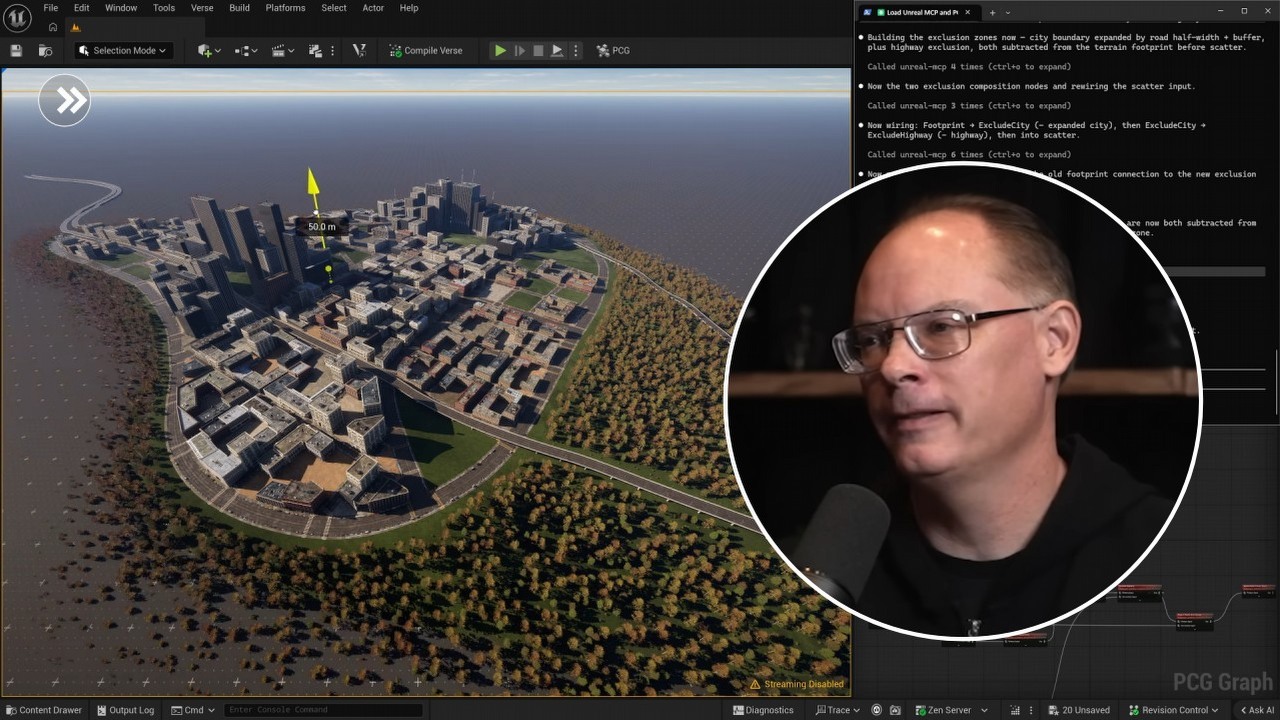Click the Stop playback button
This screenshot has width=1280, height=720.
tap(538, 50)
